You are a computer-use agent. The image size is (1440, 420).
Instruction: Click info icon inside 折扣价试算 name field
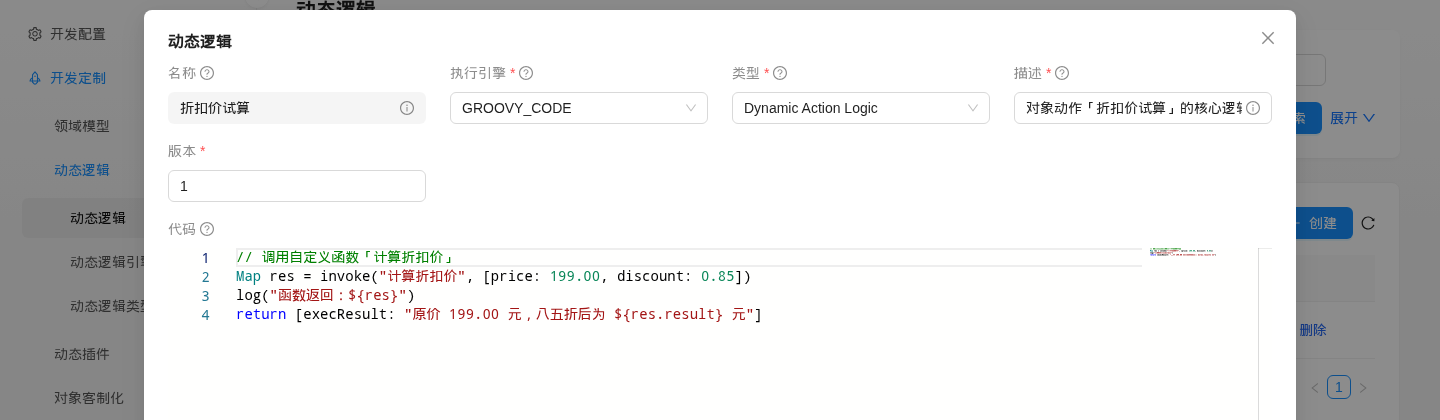click(x=407, y=108)
